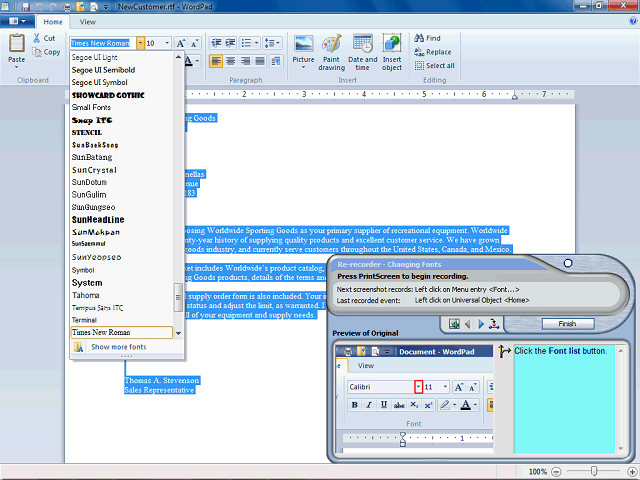640x480 pixels.
Task: Click the Re-recorder insert screenshot icon
Action: click(x=454, y=324)
